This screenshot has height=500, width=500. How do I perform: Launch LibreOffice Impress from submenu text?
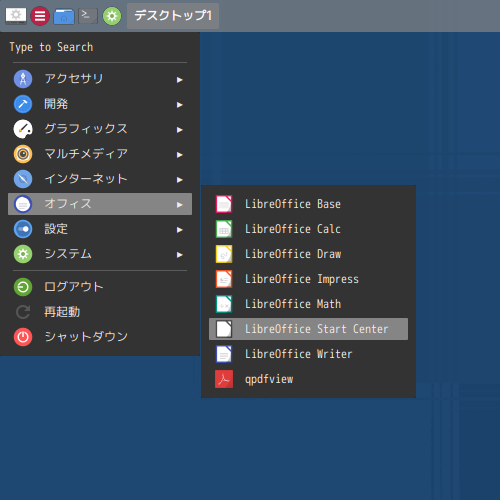(x=302, y=279)
